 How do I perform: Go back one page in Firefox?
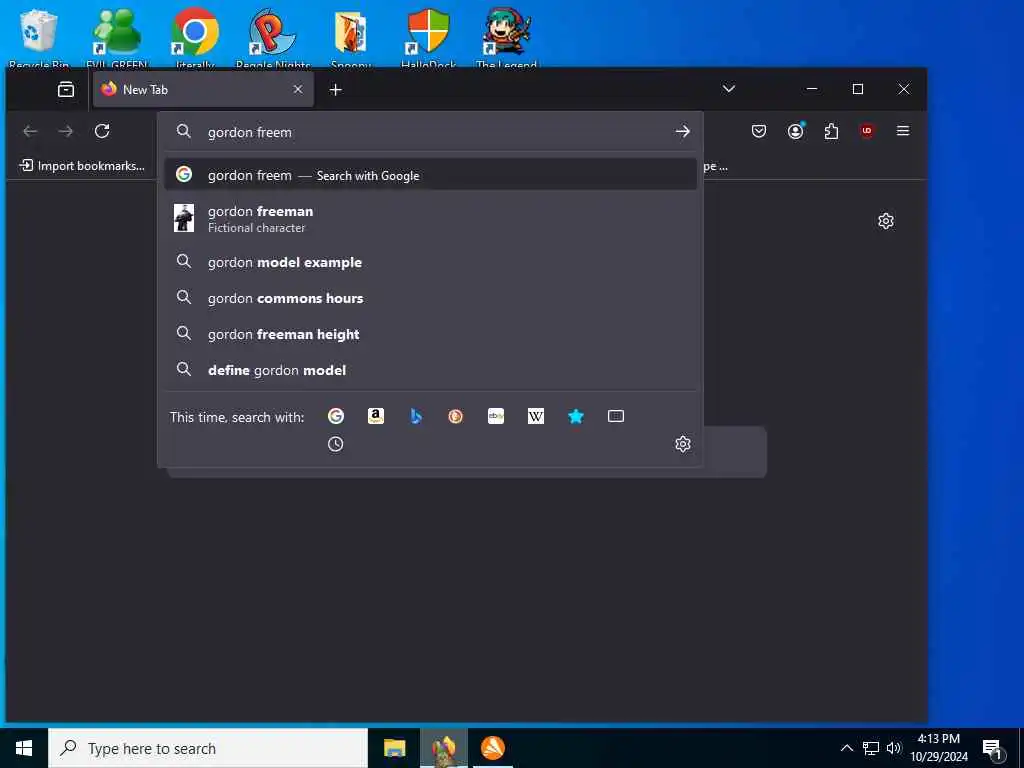30,131
